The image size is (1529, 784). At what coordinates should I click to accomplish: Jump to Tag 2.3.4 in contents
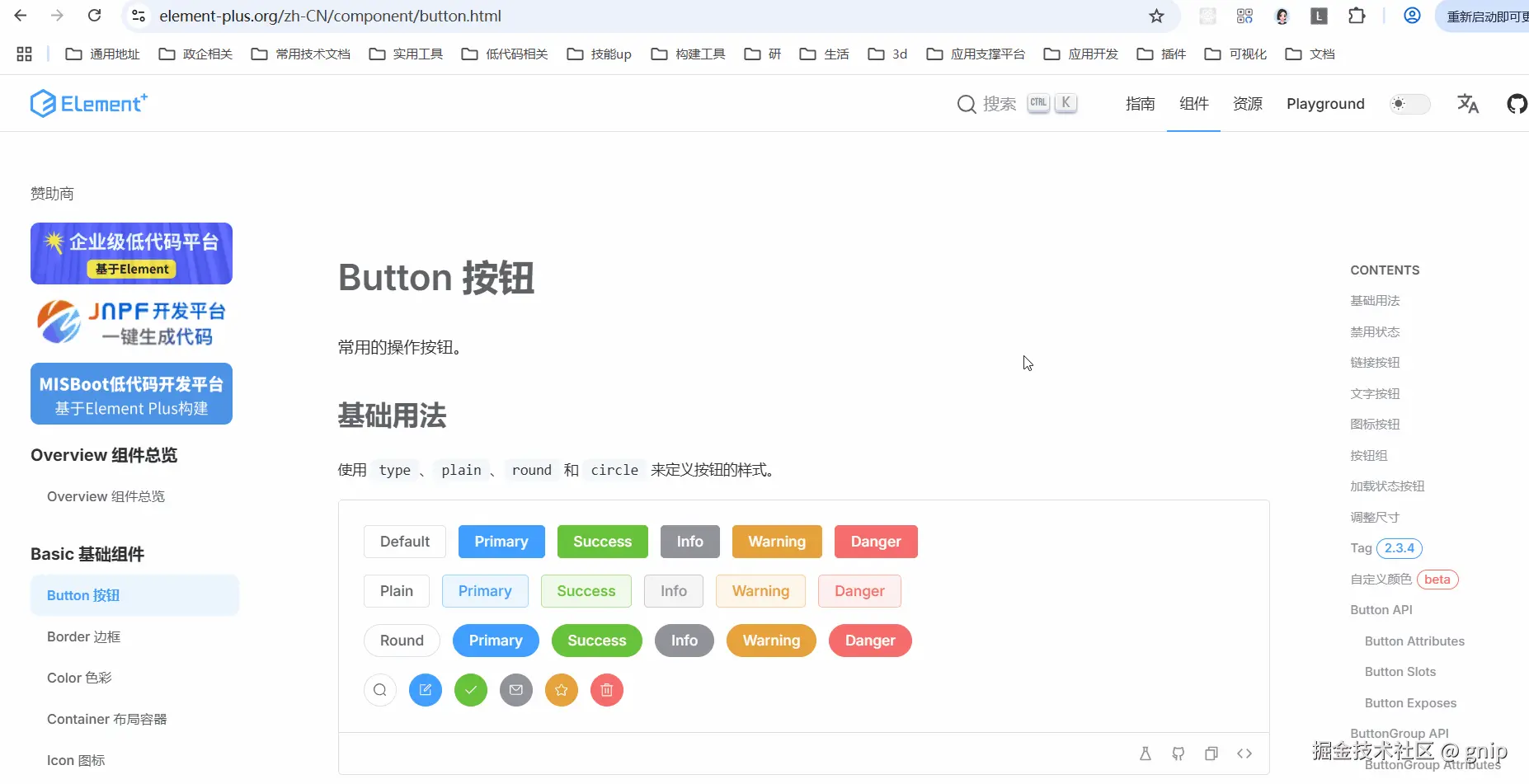[x=1386, y=548]
